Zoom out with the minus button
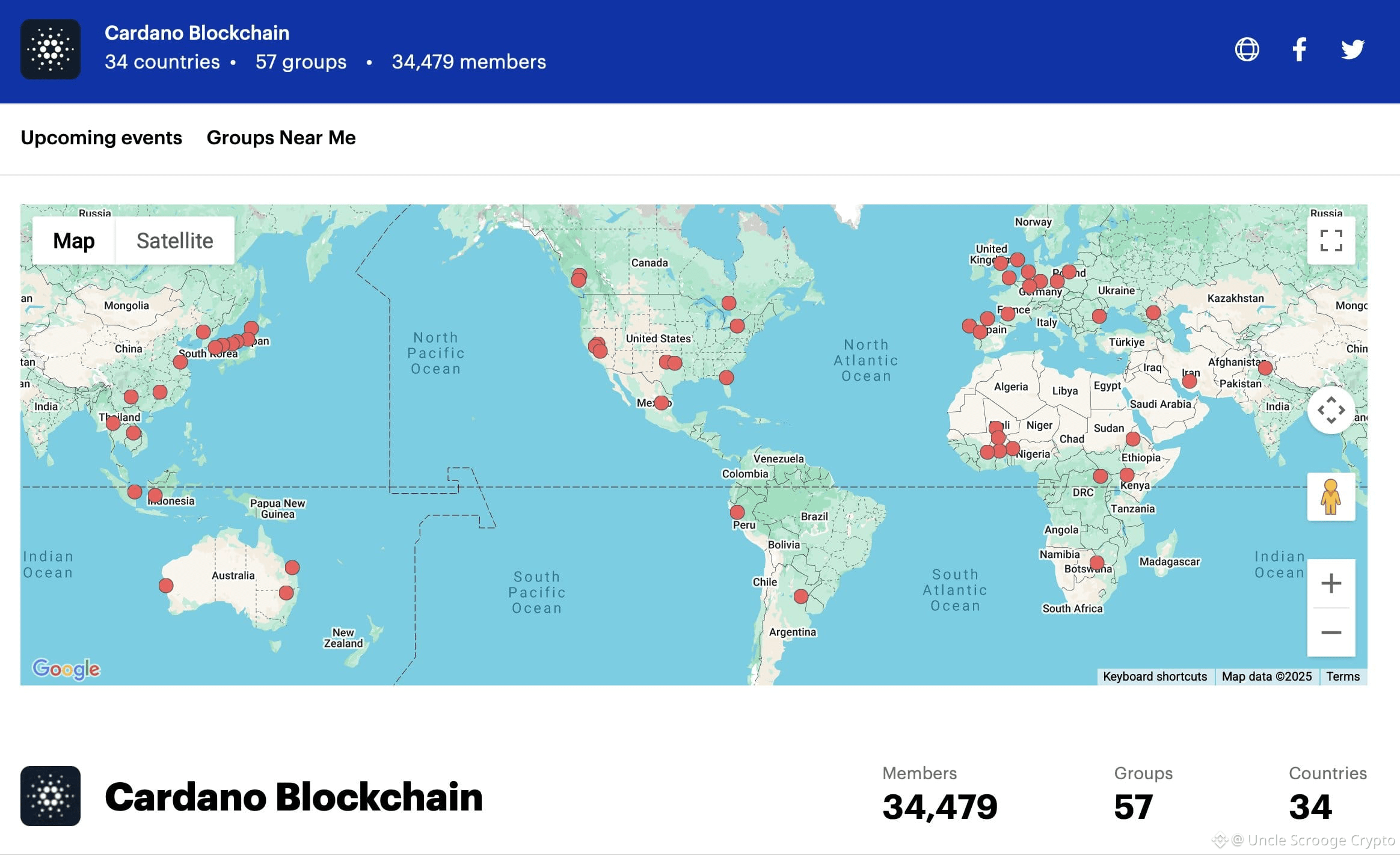The width and height of the screenshot is (1400, 855). pyautogui.click(x=1331, y=633)
